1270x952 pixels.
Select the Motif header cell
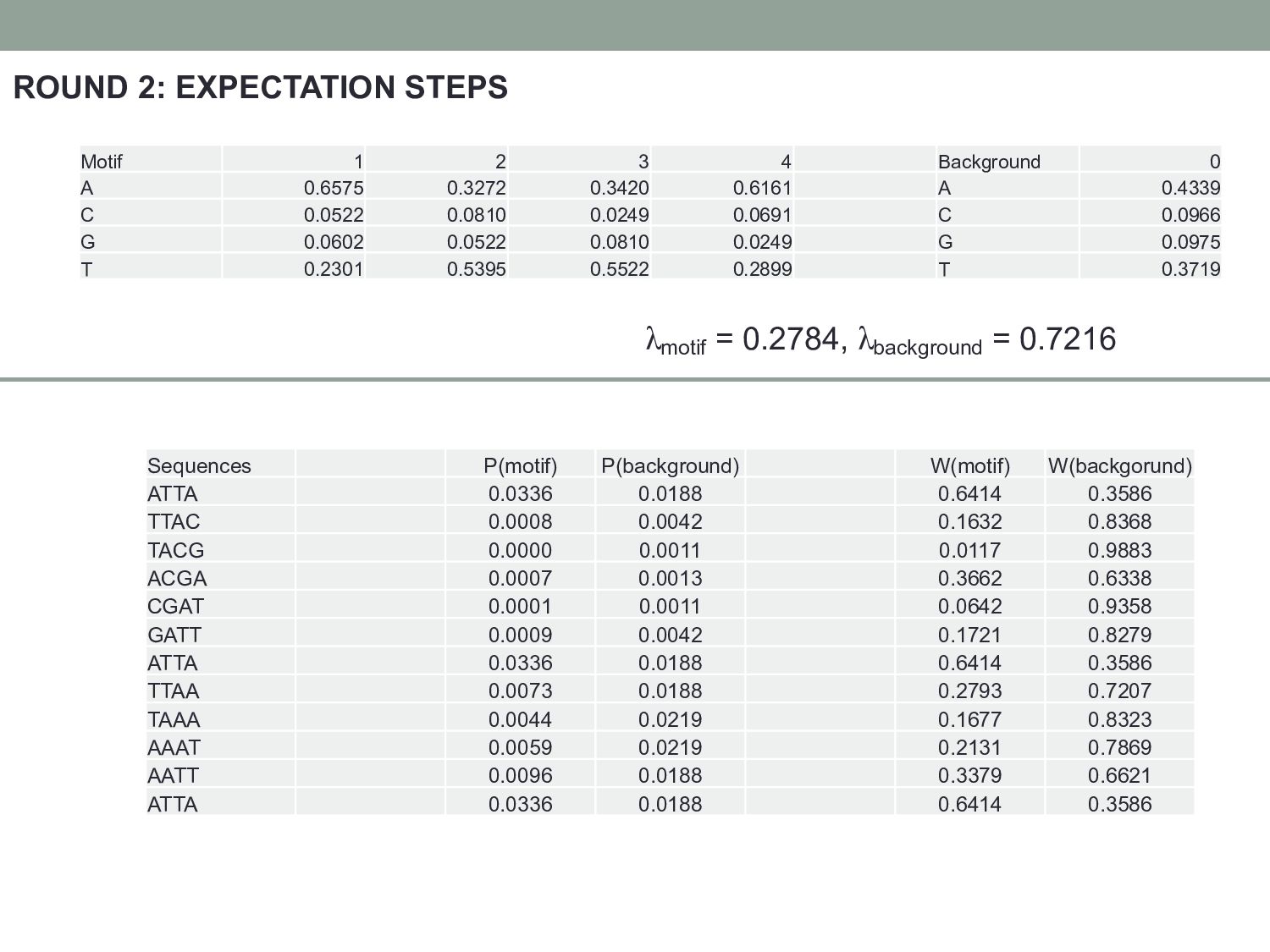click(102, 162)
